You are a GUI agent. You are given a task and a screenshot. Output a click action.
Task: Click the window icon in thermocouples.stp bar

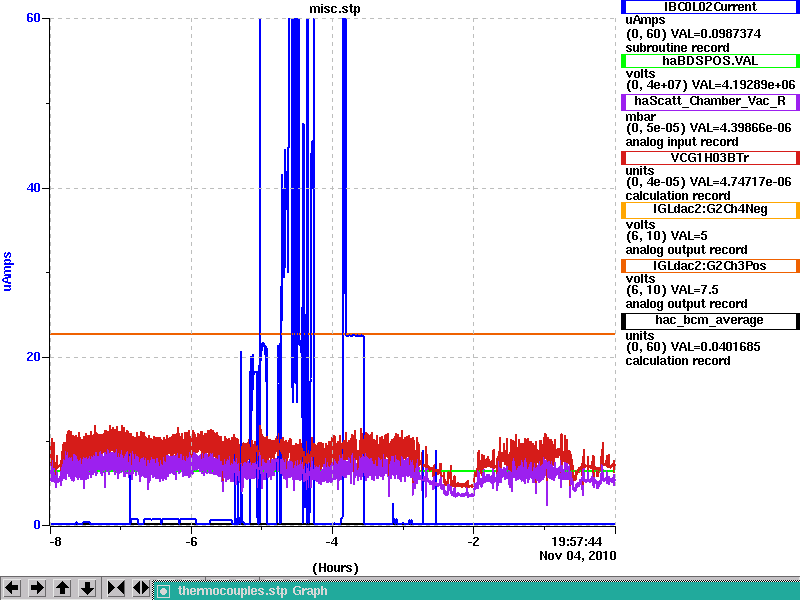(x=163, y=591)
